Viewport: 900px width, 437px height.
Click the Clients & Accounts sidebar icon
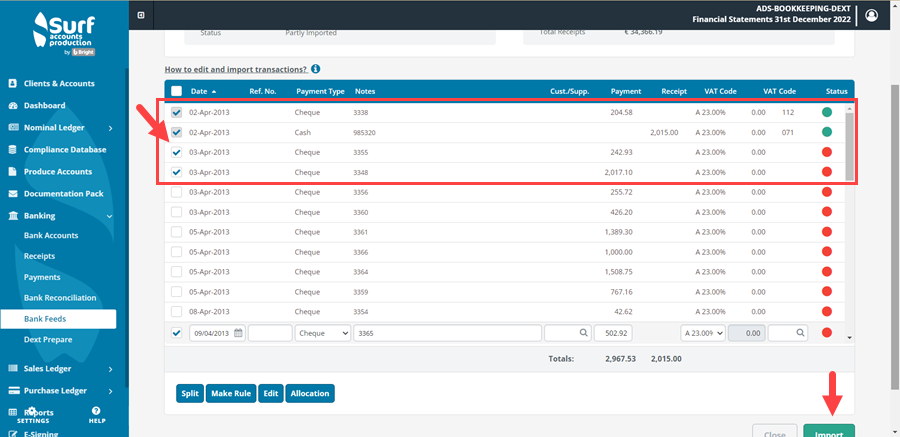pos(13,83)
